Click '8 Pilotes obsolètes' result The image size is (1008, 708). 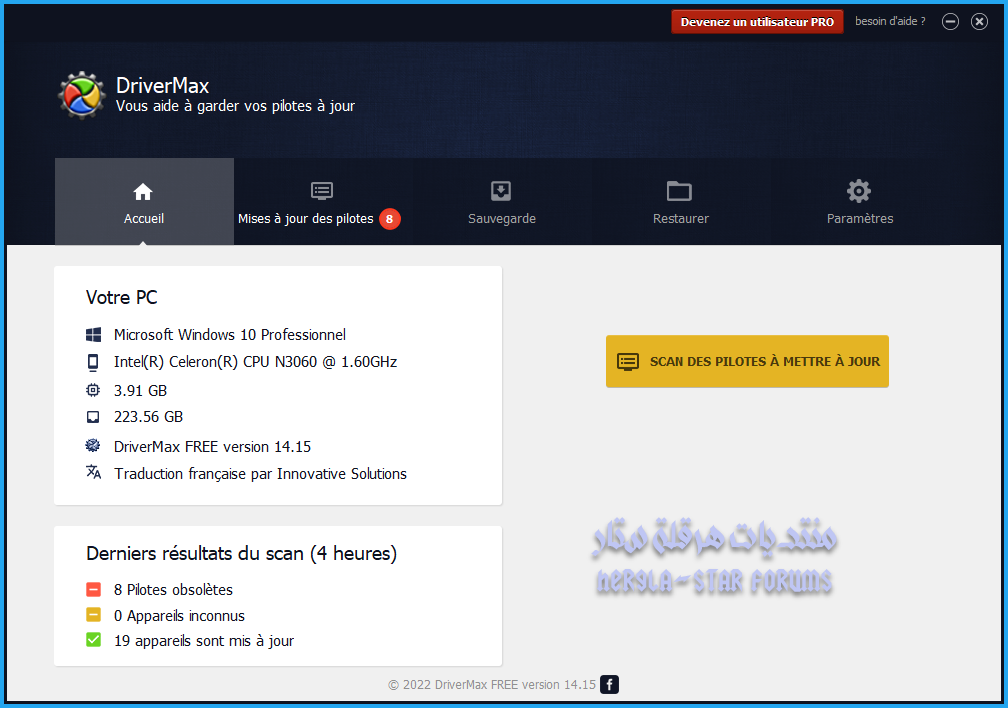tap(173, 590)
